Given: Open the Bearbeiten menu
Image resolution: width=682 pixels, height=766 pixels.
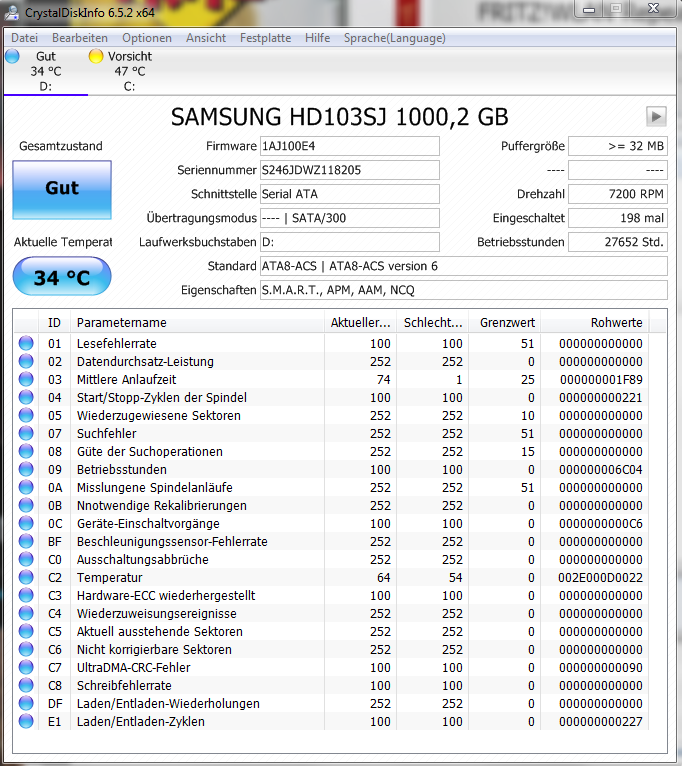Looking at the screenshot, I should click(80, 38).
